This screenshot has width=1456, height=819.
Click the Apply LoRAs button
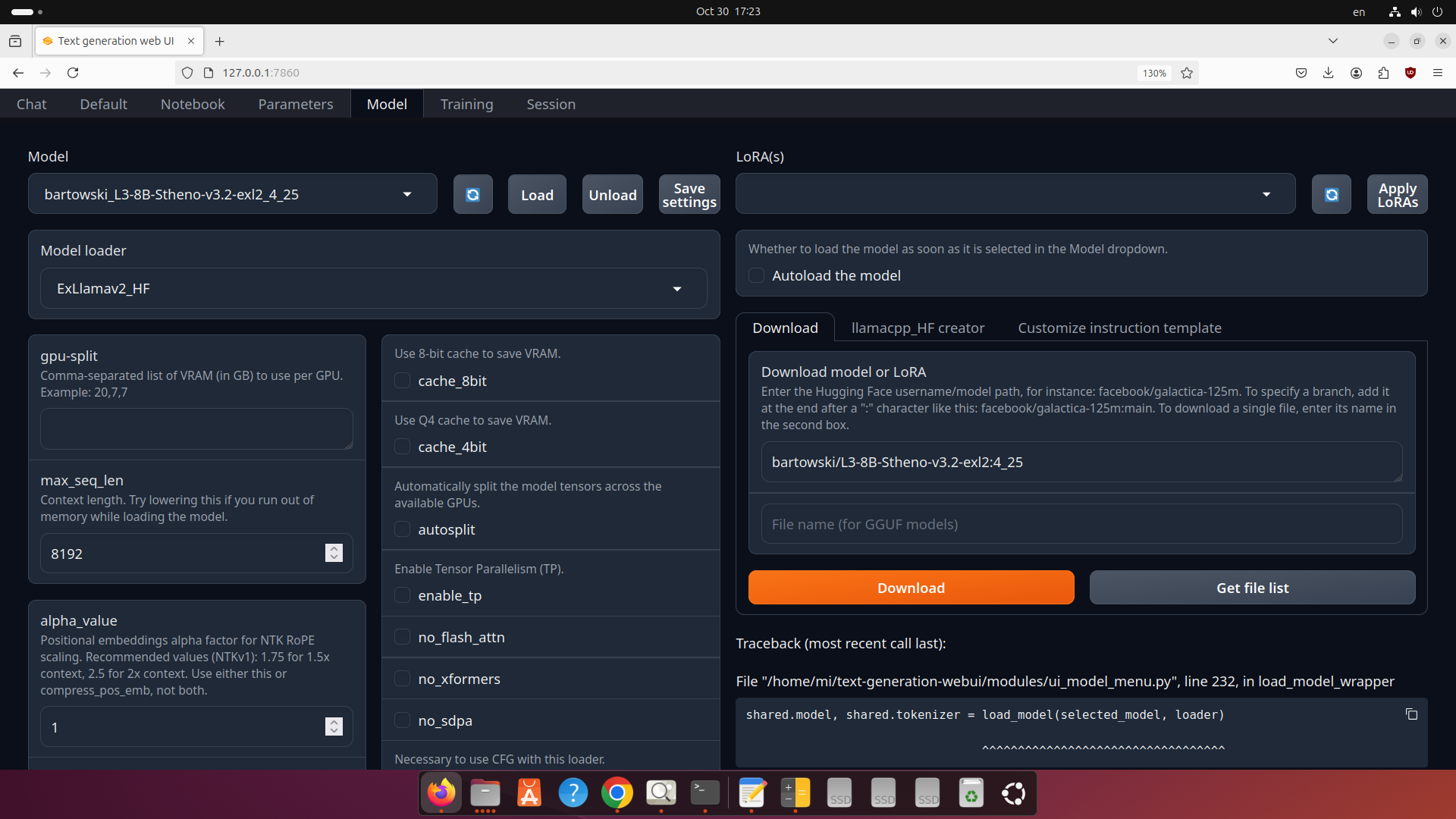pyautogui.click(x=1398, y=195)
